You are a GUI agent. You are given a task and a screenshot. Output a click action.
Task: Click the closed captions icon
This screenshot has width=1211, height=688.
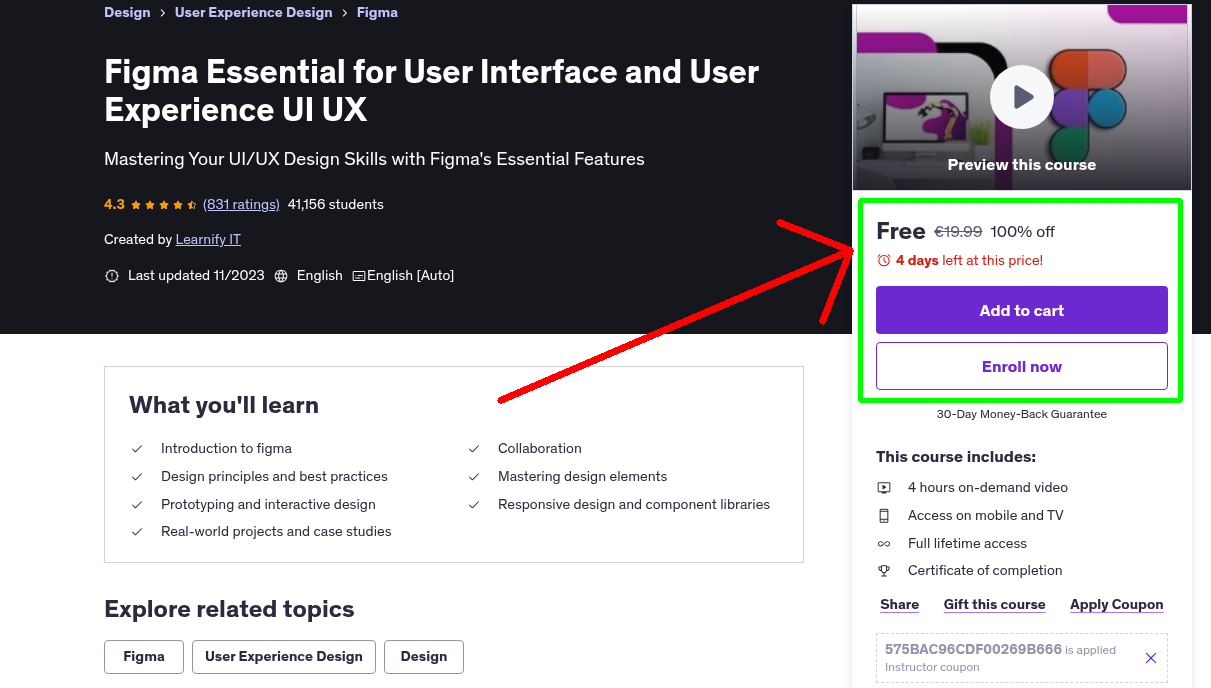tap(359, 275)
